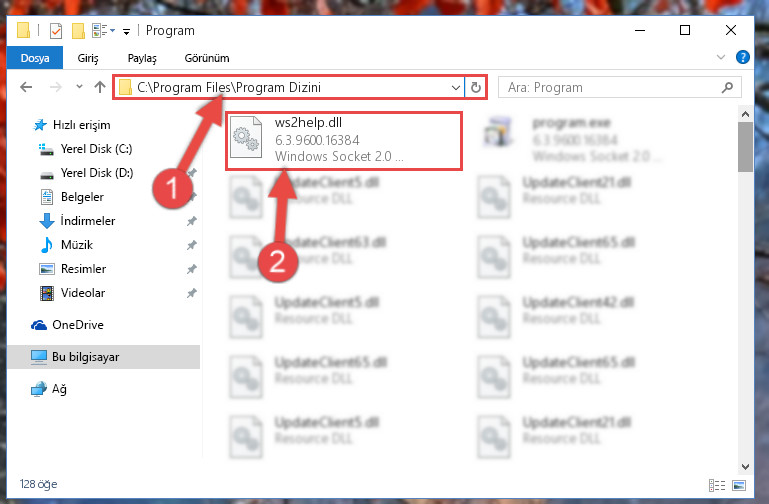Open the Dosya tab
Screen dimensions: 769x504
pos(35,58)
